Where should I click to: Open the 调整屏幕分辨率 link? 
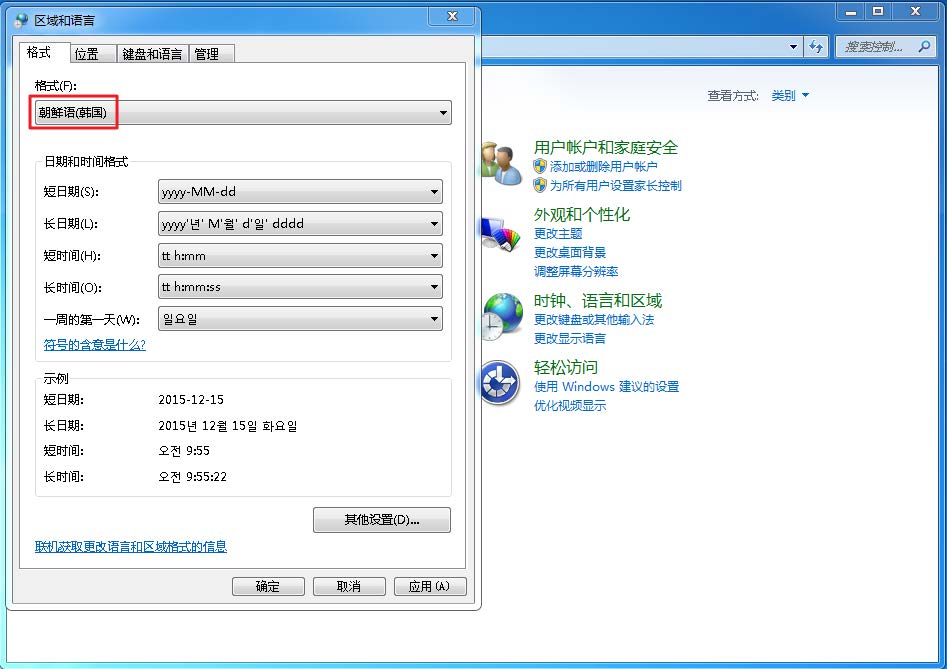coord(576,271)
